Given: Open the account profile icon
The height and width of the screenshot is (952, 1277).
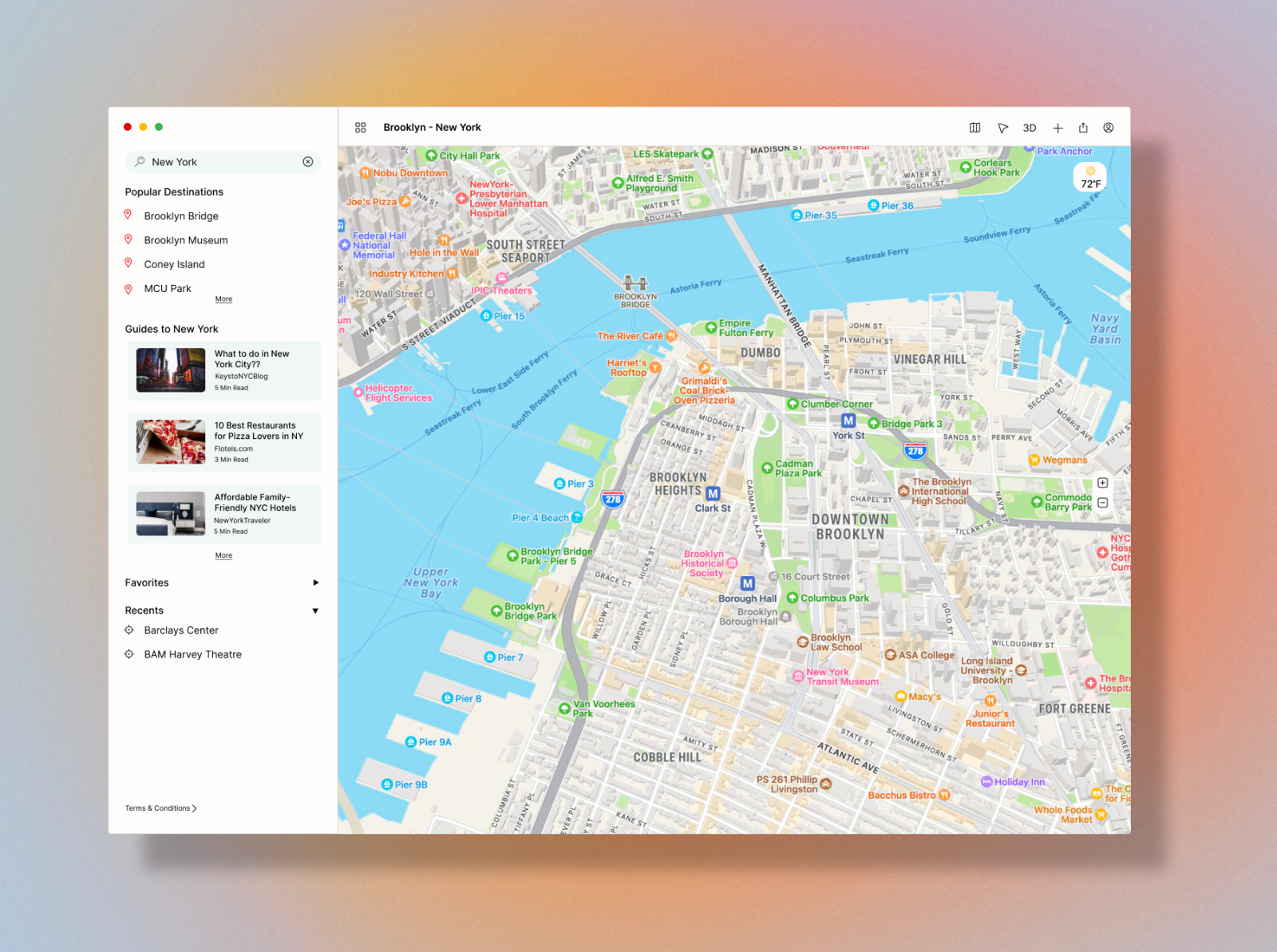Looking at the screenshot, I should coord(1109,128).
